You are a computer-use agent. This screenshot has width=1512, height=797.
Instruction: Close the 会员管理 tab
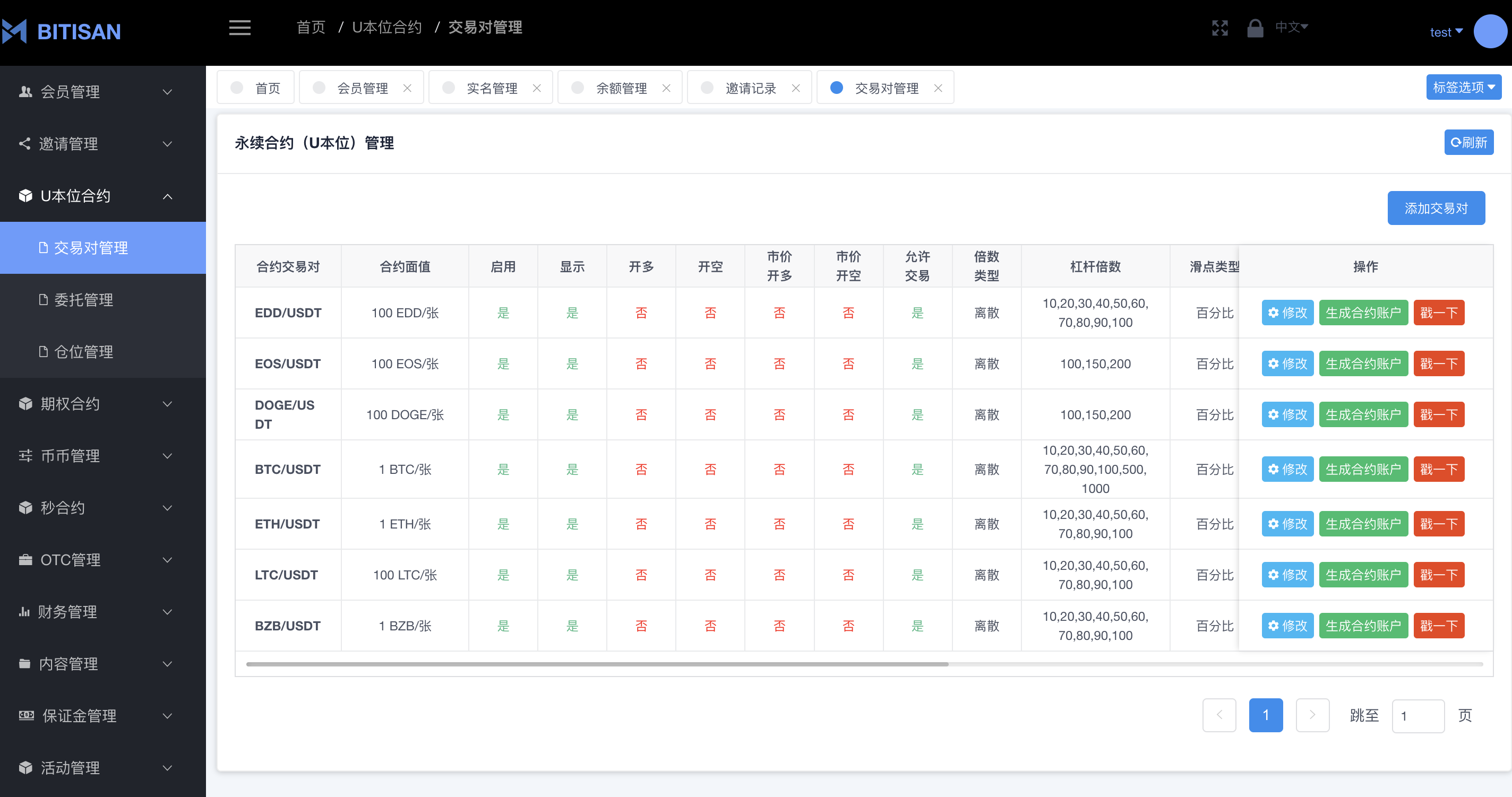[x=407, y=88]
